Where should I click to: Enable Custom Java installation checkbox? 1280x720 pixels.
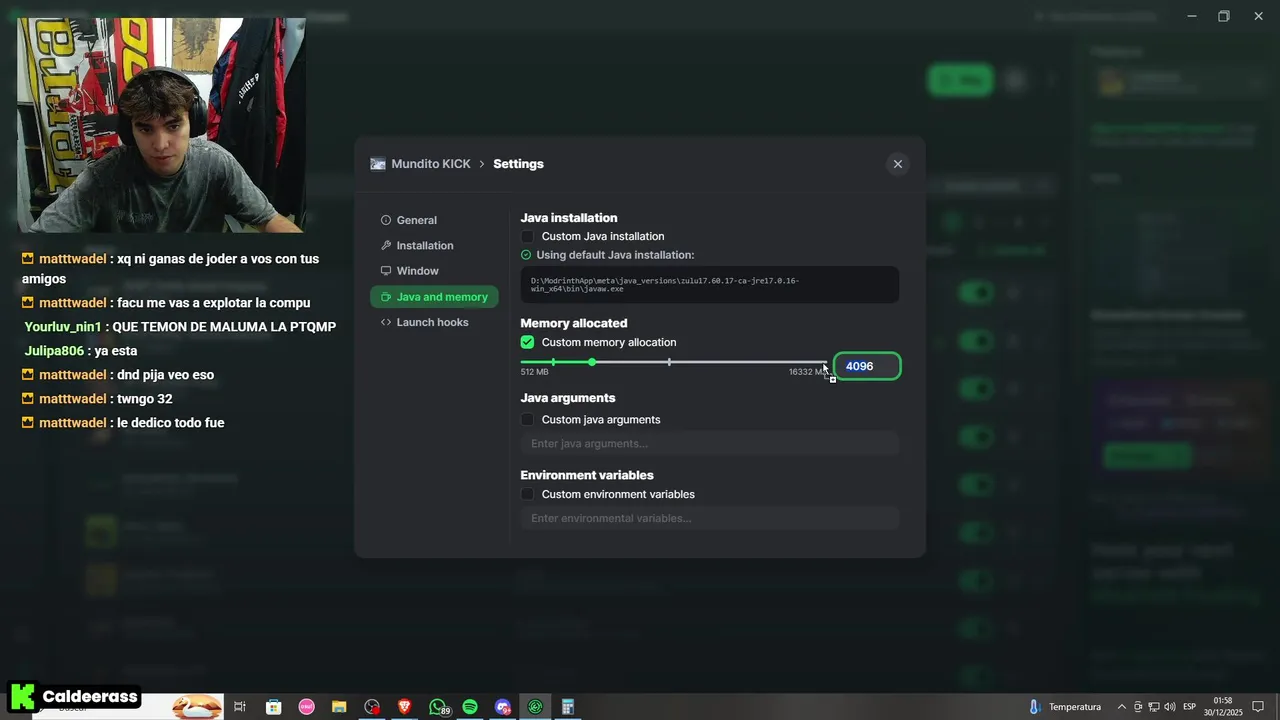(527, 237)
